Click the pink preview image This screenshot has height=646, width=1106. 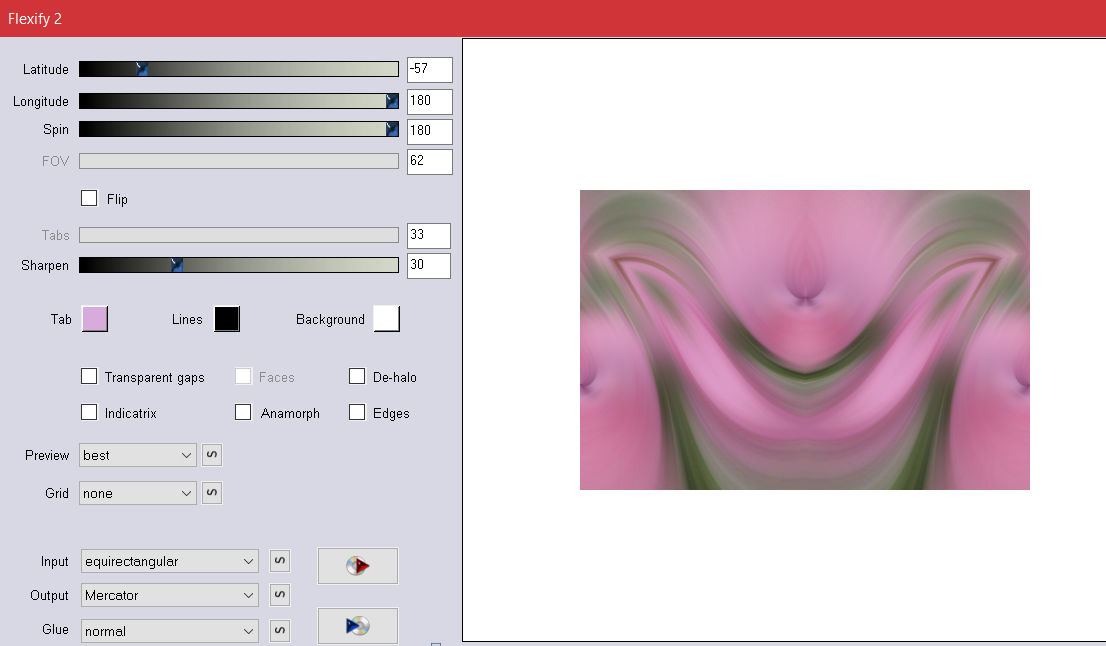pos(804,340)
